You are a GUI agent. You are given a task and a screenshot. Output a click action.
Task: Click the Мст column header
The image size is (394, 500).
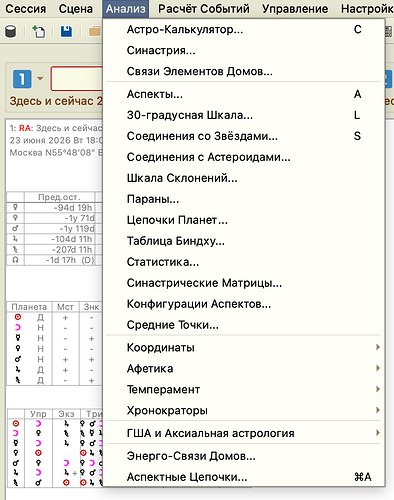[x=65, y=307]
